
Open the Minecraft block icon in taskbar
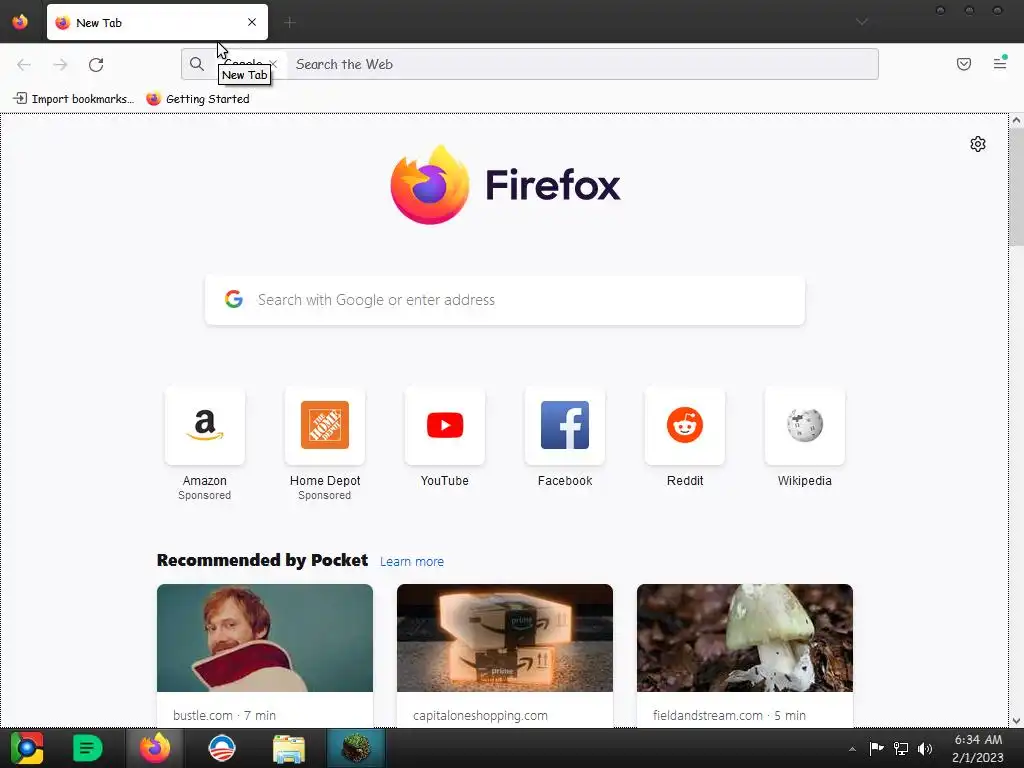coord(356,748)
